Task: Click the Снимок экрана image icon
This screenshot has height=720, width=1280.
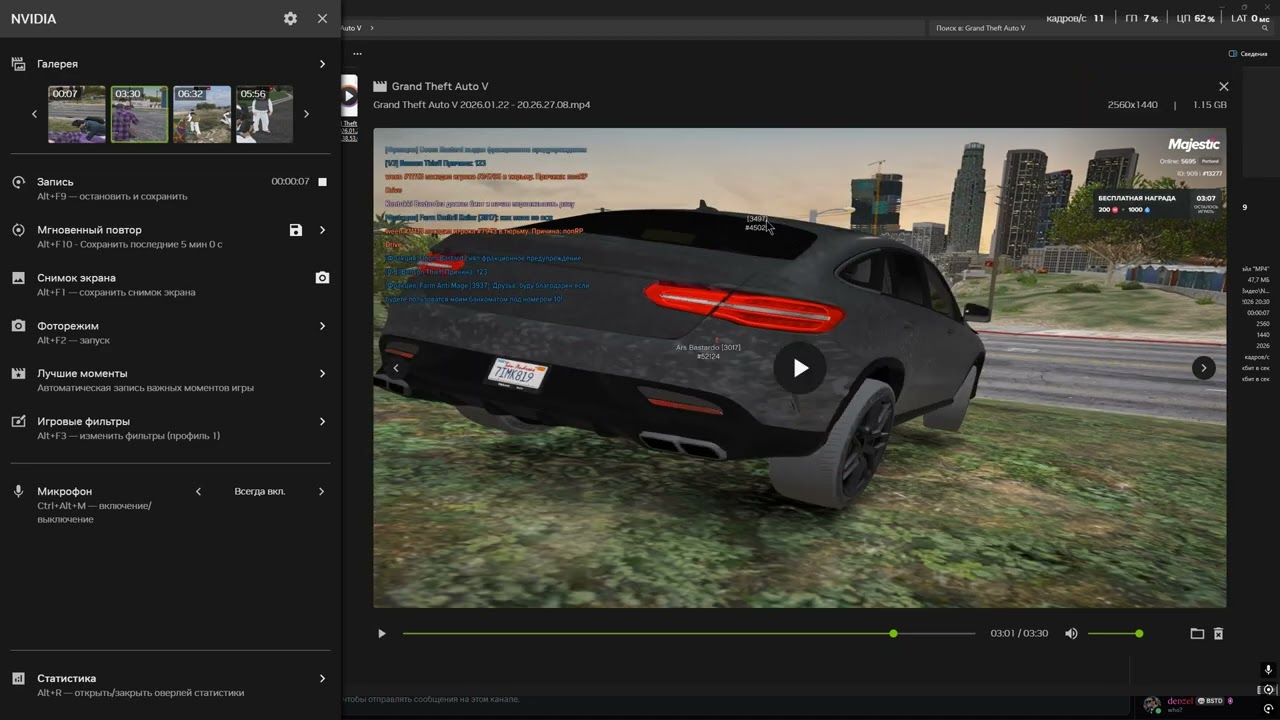Action: pos(18,278)
